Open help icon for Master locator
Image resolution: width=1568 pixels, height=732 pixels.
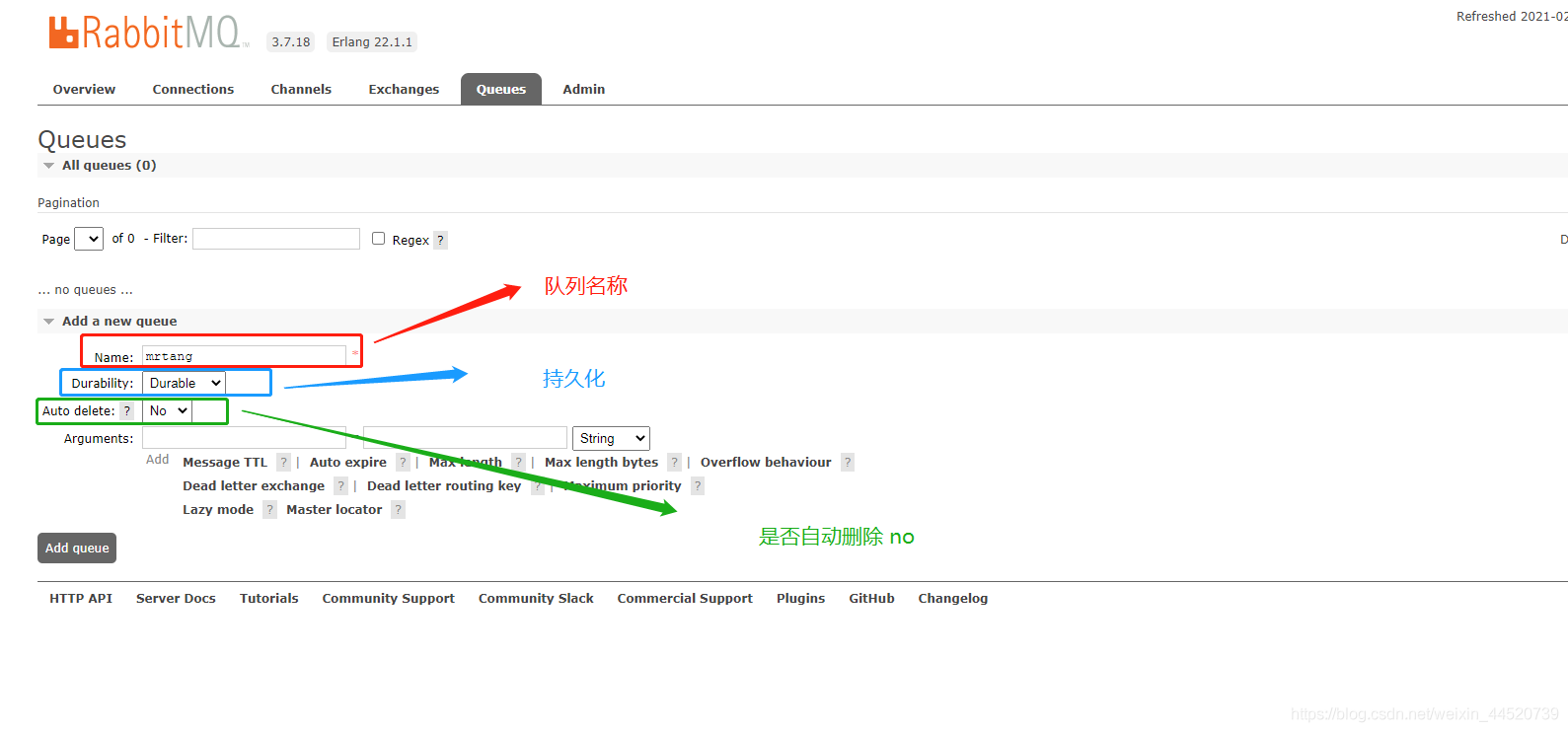tap(399, 510)
